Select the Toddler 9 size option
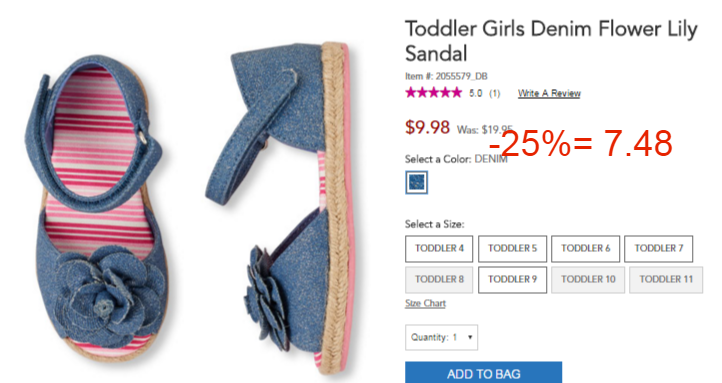Screen dimensions: 722x383 [512, 279]
